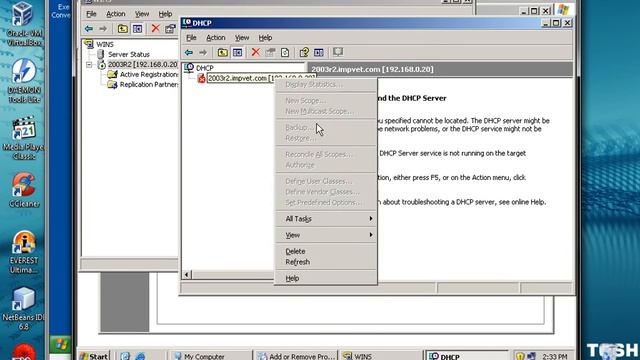The width and height of the screenshot is (640, 360).
Task: Click the DHCP server error icon in tree
Action: click(x=201, y=78)
